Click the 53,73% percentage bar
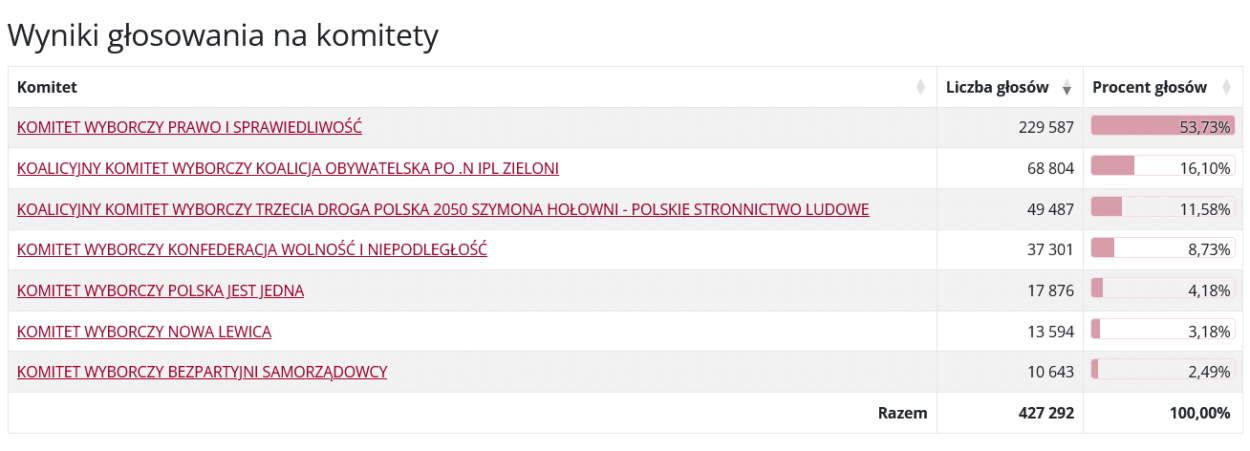The image size is (1250, 451). tap(1163, 127)
